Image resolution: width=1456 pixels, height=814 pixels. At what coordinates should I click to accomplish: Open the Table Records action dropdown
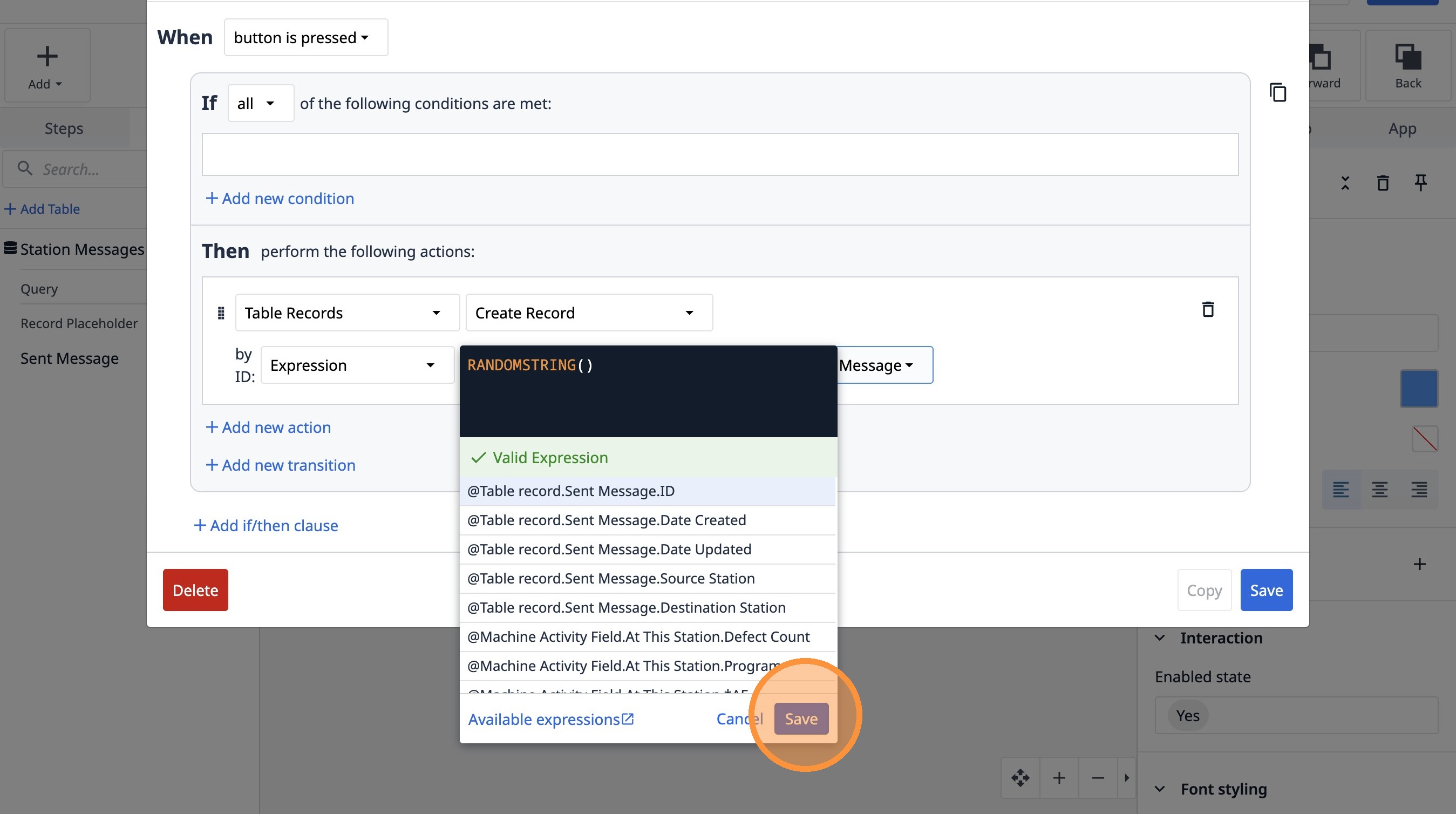click(x=347, y=313)
